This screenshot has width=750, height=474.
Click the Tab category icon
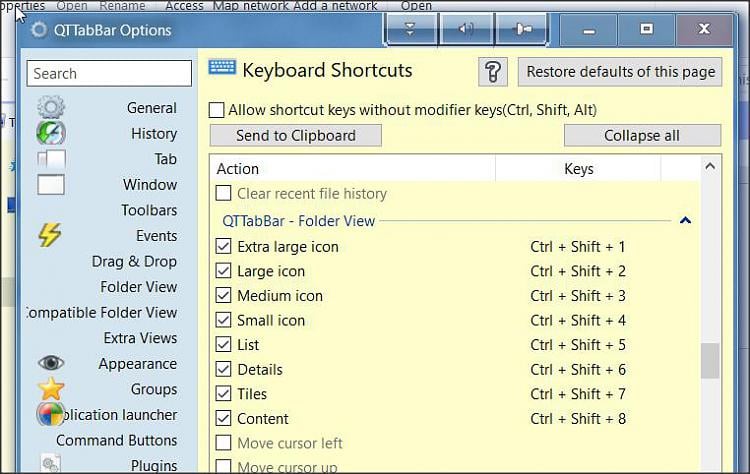pos(51,159)
